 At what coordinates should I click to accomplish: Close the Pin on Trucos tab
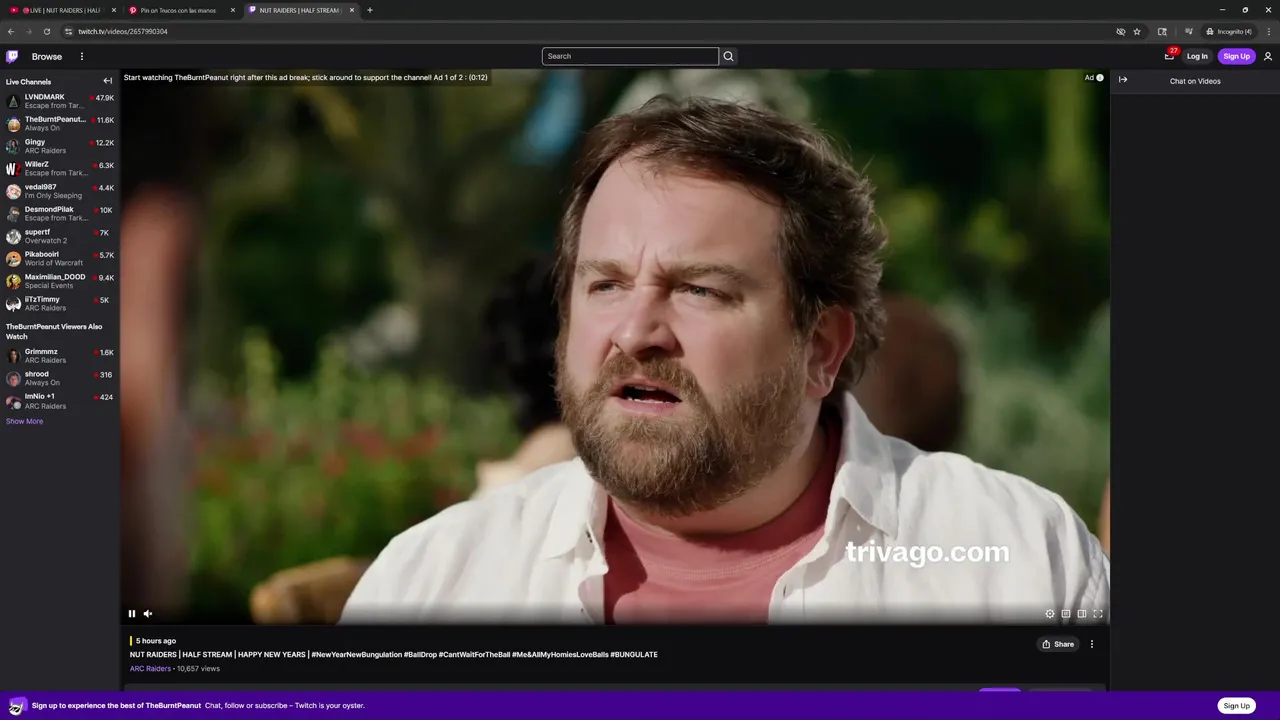coord(233,10)
